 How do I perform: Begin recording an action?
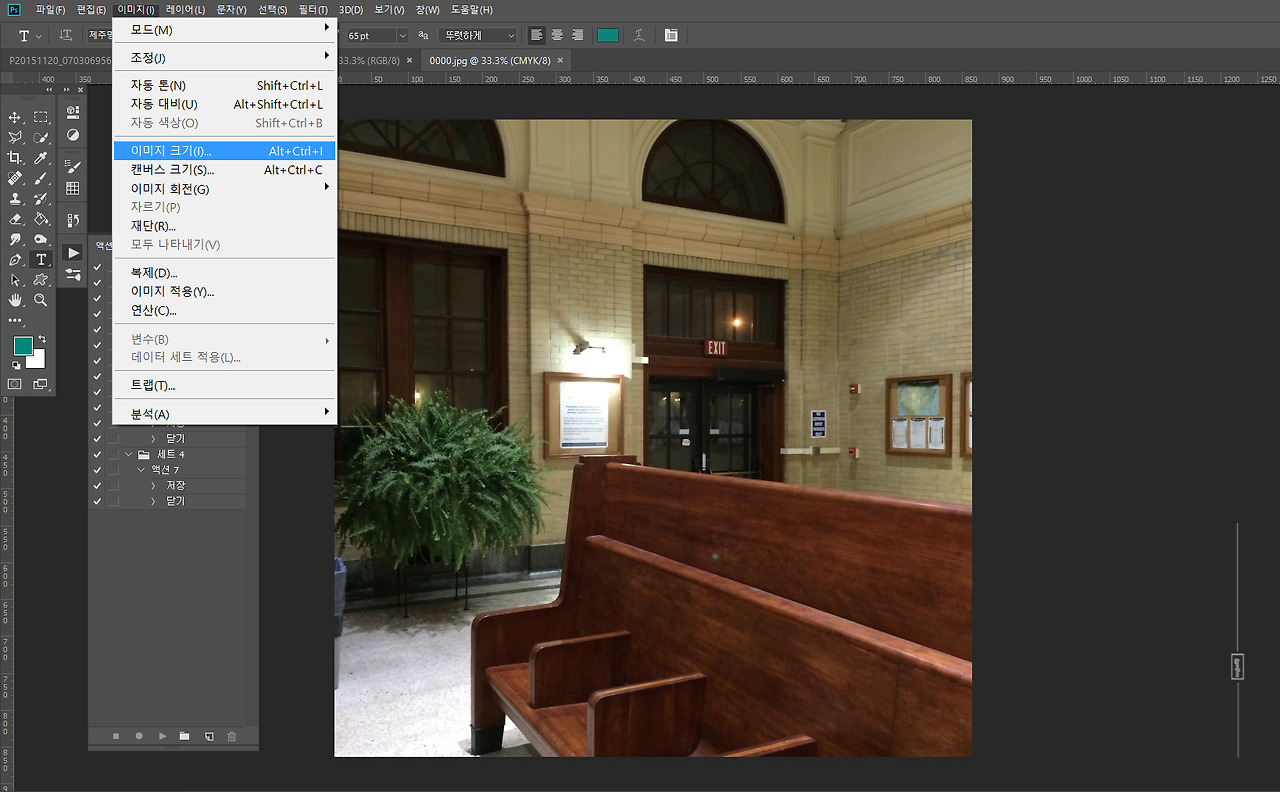click(139, 736)
